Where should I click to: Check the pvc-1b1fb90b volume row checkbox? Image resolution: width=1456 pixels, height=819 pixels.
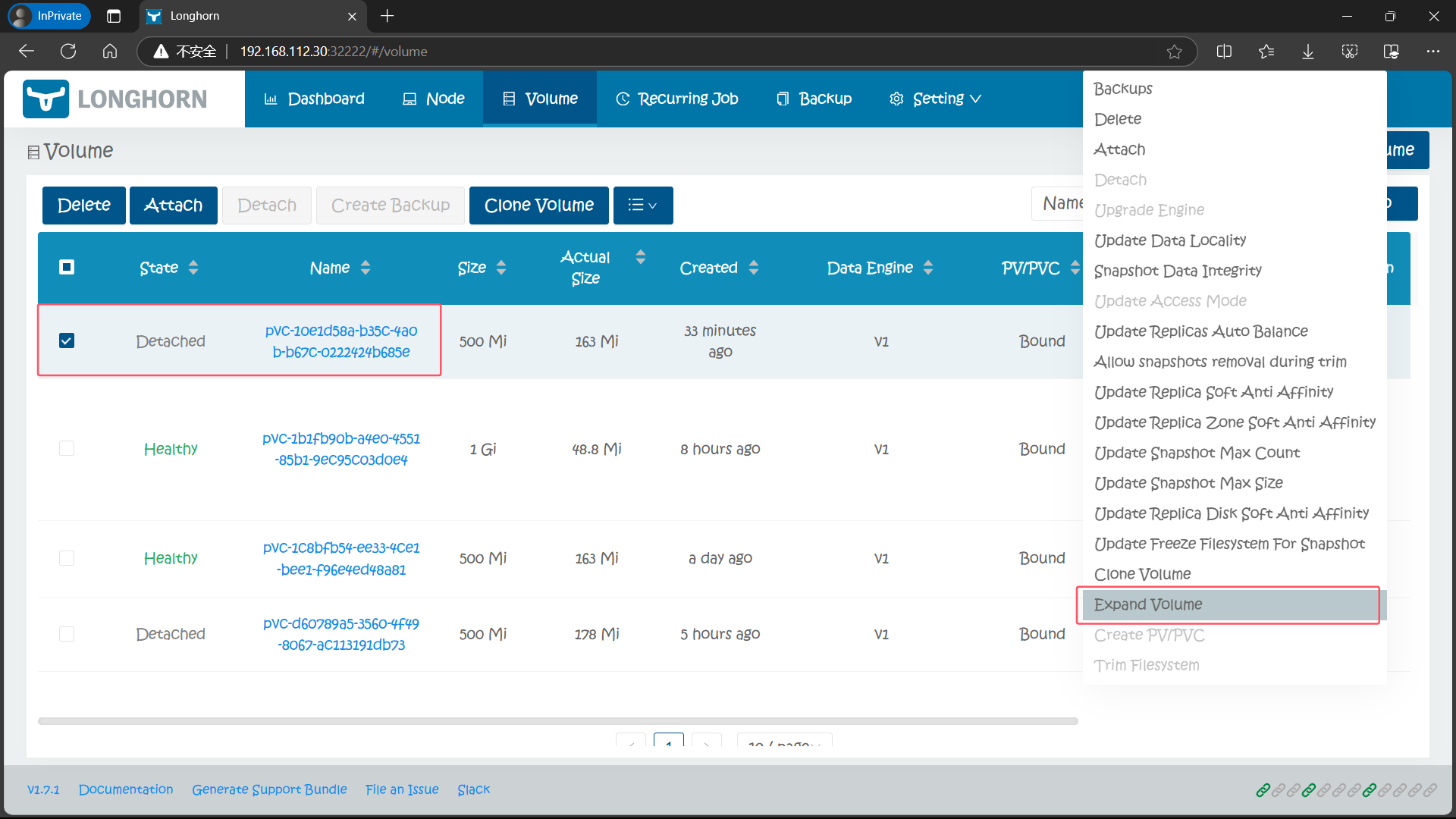(67, 448)
